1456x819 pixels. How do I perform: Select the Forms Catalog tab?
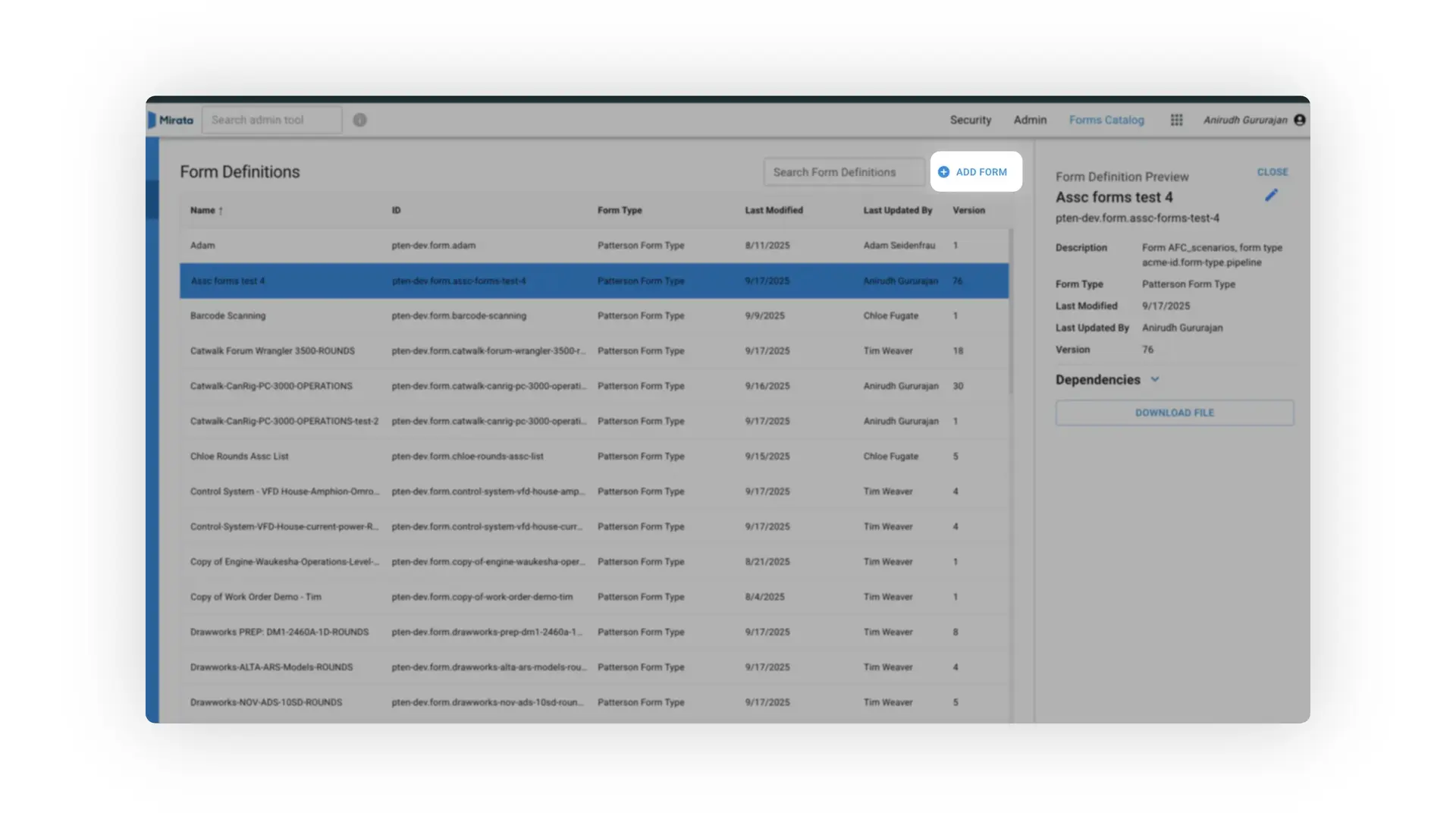(1106, 120)
